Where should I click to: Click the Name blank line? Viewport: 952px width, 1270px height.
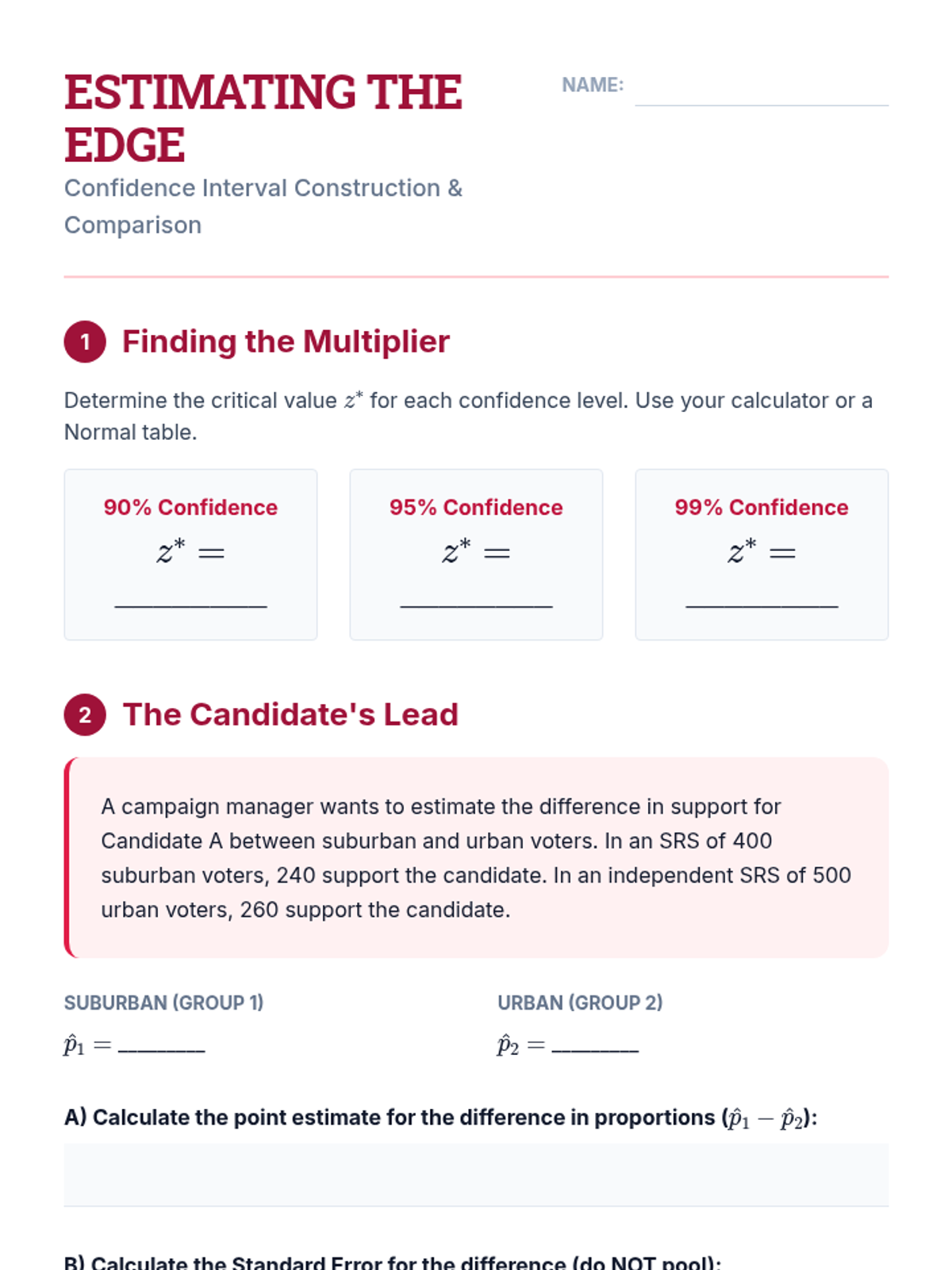pos(762,94)
